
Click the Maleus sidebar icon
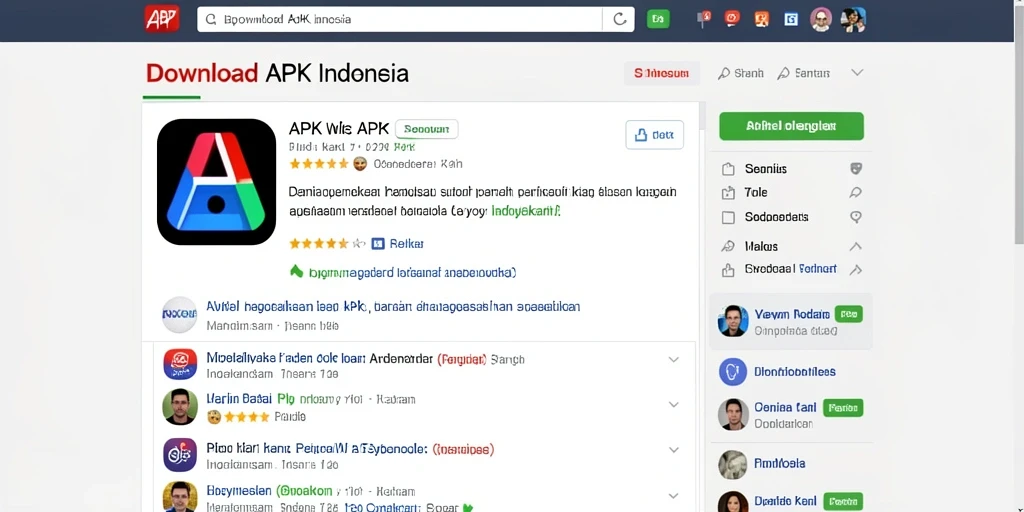[728, 246]
